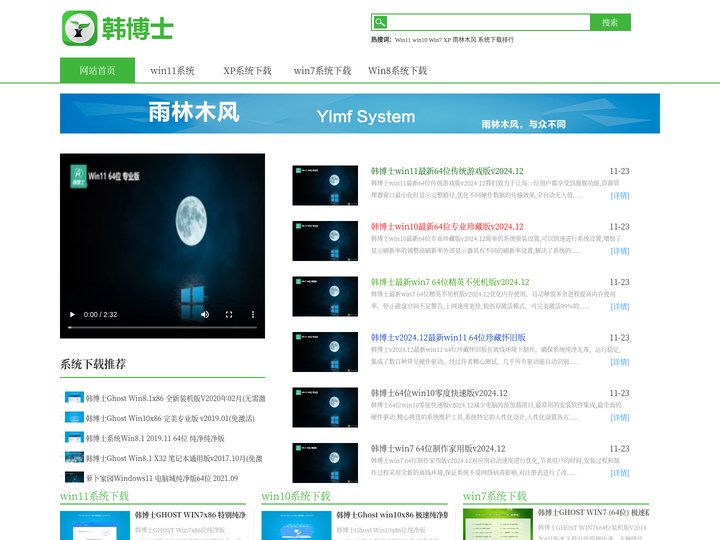This screenshot has width=720, height=540.
Task: Click [详情] for win10专业珍藏版 entry
Action: point(620,251)
